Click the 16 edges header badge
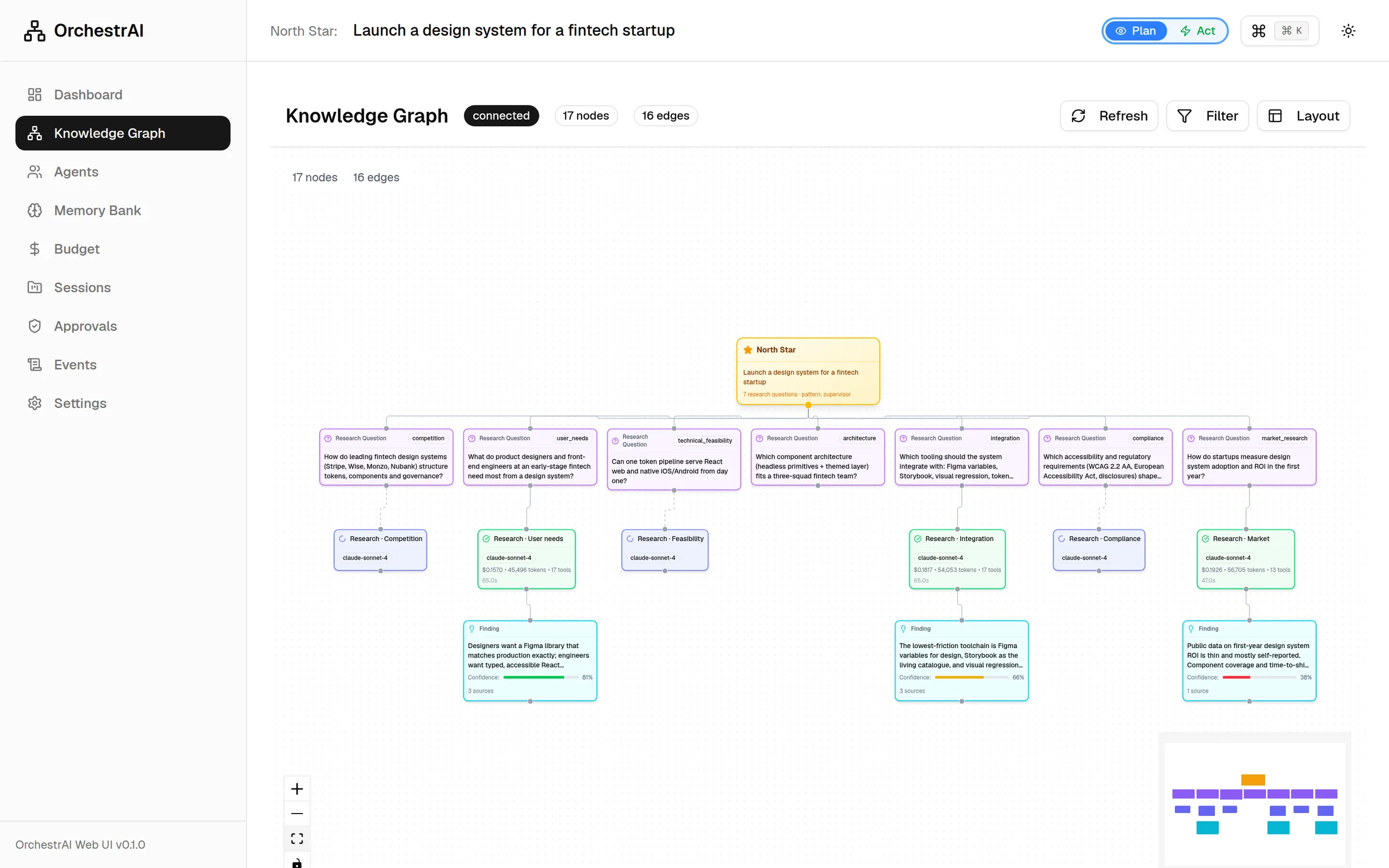The width and height of the screenshot is (1389, 868). 666,116
